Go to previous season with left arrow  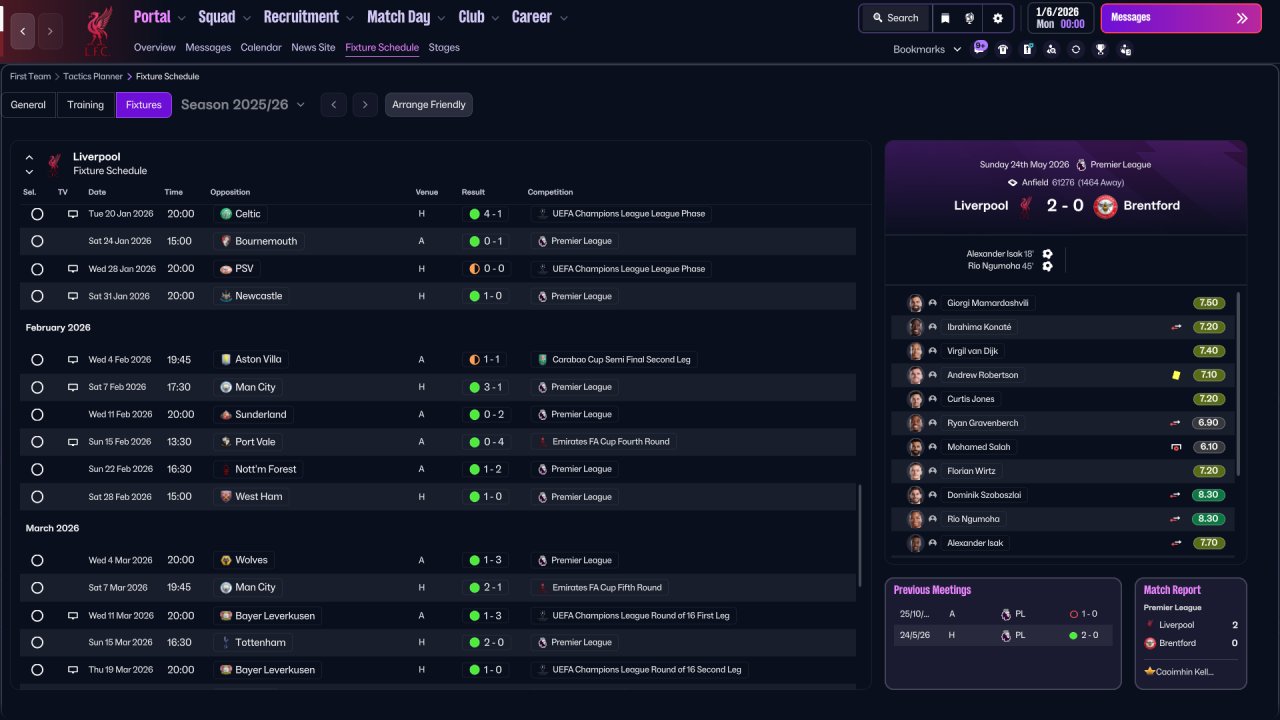coord(334,105)
